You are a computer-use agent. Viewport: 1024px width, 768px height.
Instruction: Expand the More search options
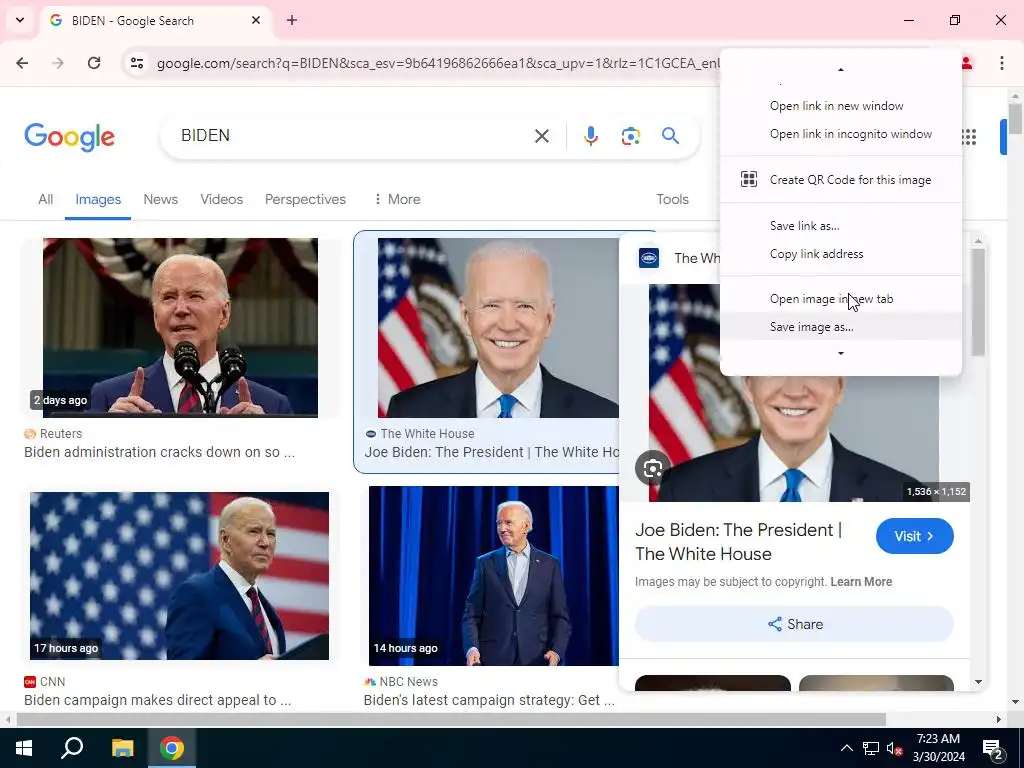pos(396,199)
